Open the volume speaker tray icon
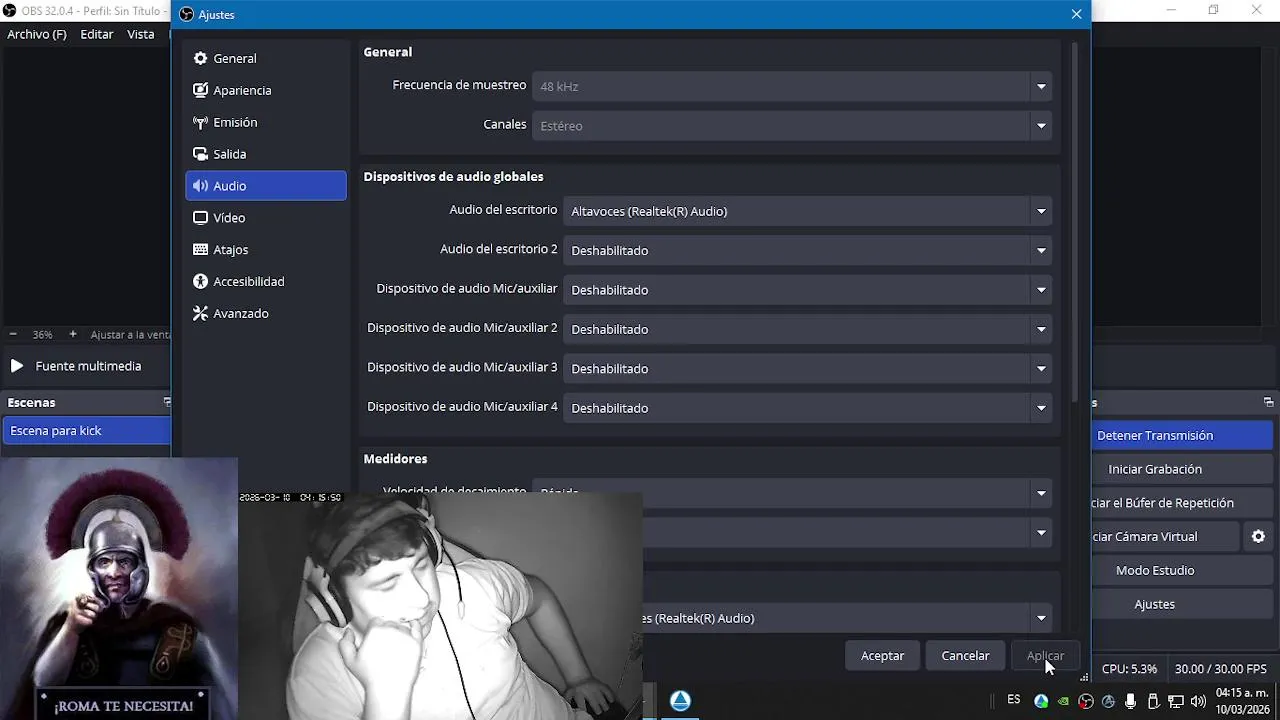Viewport: 1280px width, 720px height. (x=1198, y=702)
